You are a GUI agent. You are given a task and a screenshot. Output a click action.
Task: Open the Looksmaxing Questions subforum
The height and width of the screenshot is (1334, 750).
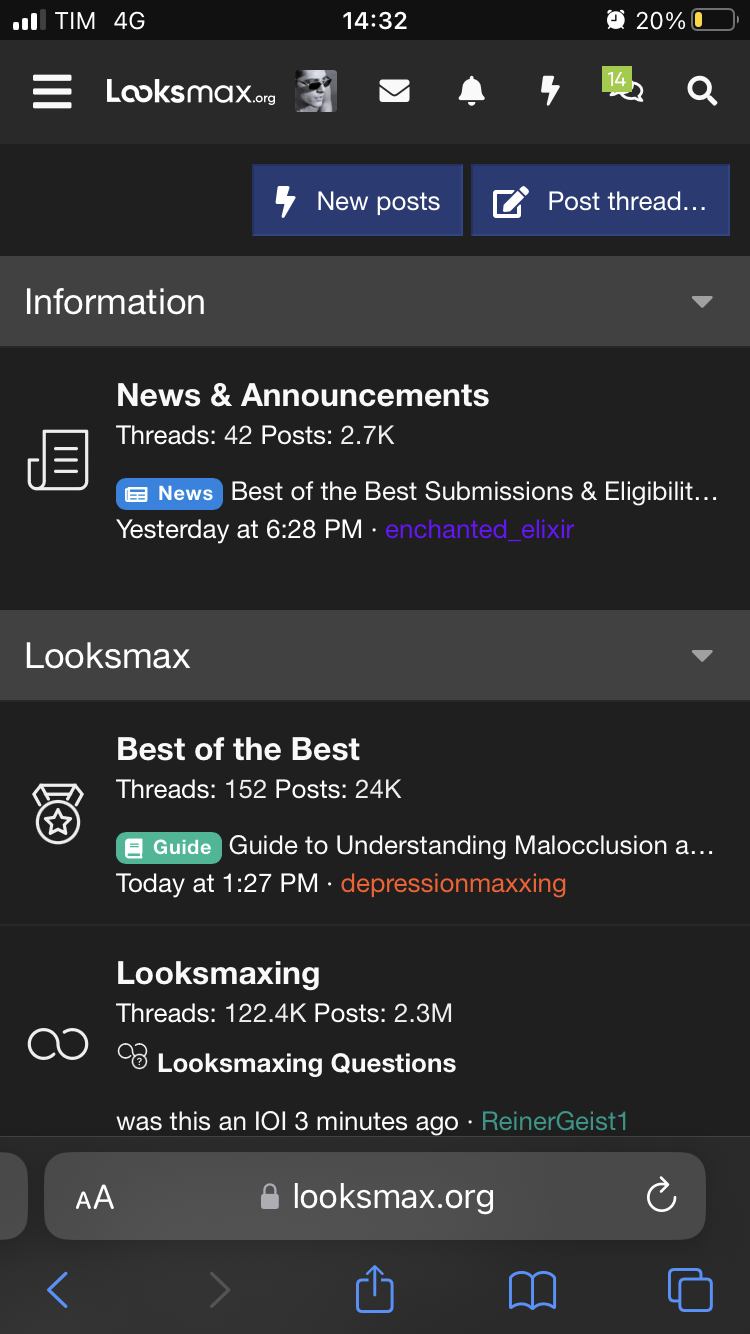[x=306, y=1063]
